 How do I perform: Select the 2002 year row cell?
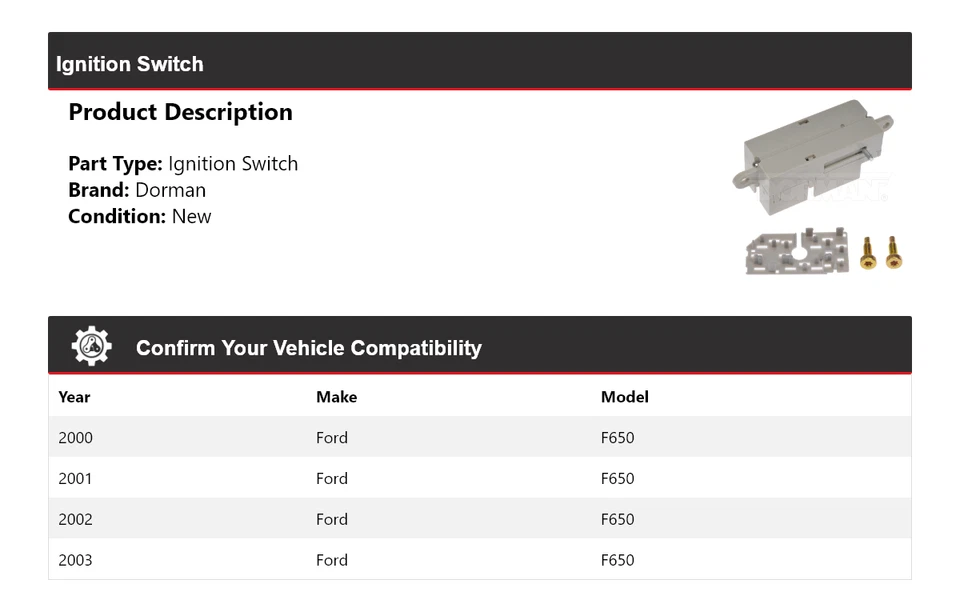click(x=75, y=520)
